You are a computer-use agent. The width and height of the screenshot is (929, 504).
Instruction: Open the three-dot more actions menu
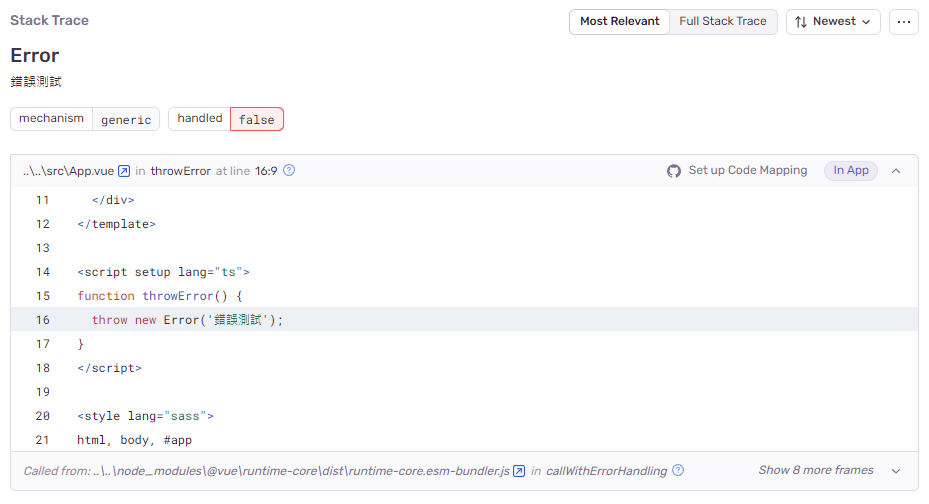click(x=903, y=21)
